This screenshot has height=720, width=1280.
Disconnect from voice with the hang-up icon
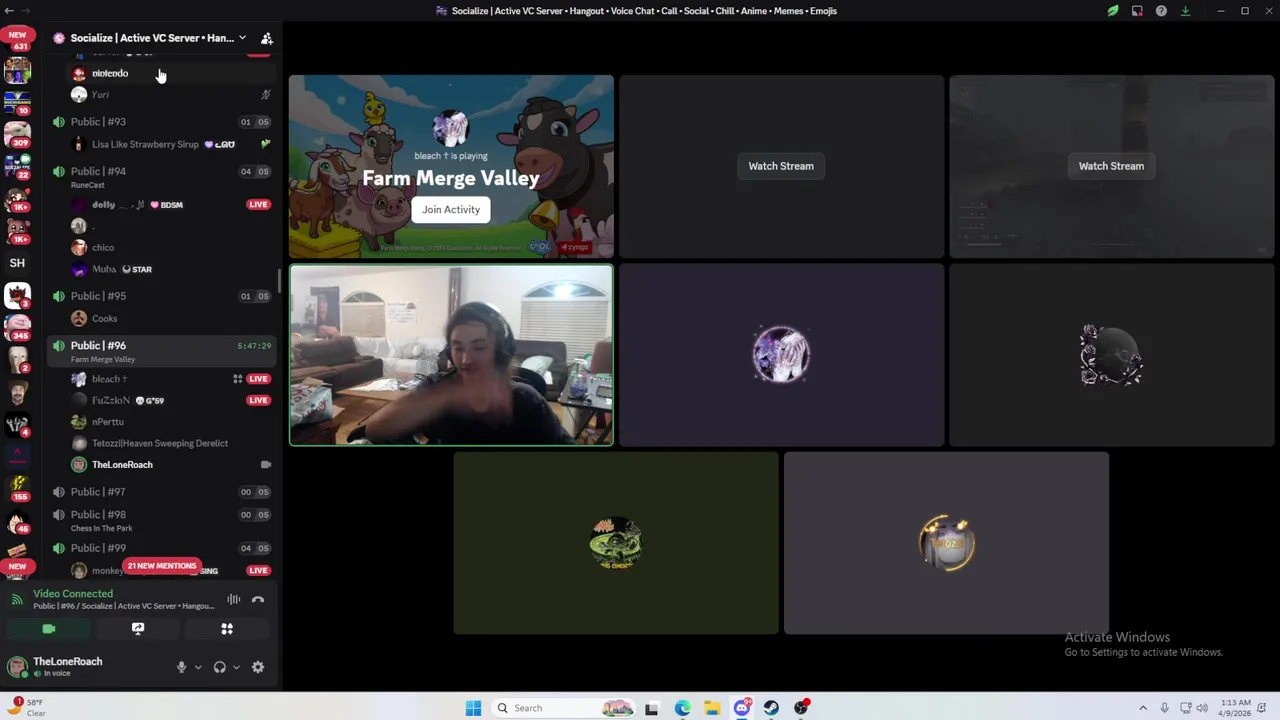click(258, 600)
